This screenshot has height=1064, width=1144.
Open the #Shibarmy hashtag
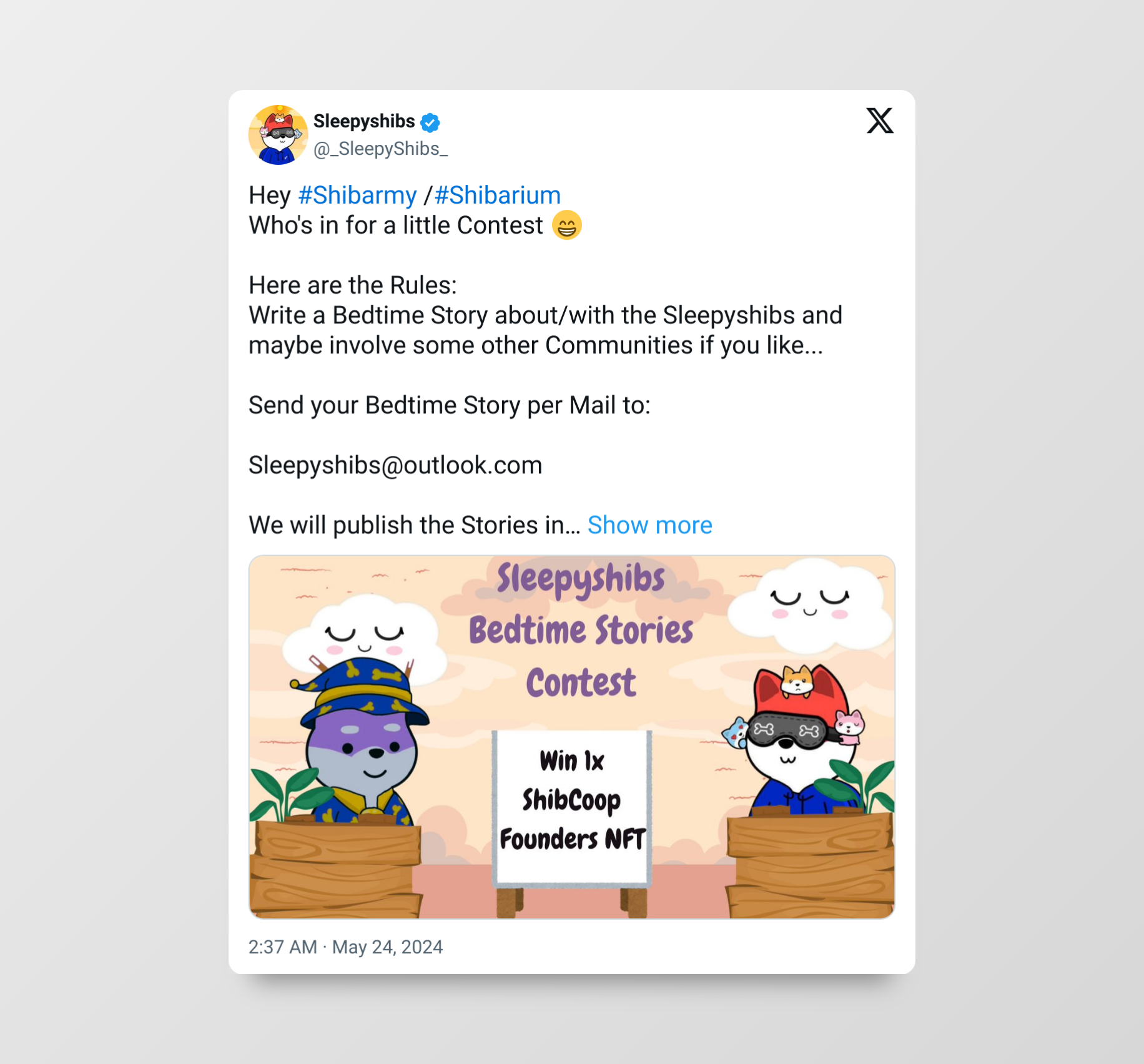click(x=357, y=195)
